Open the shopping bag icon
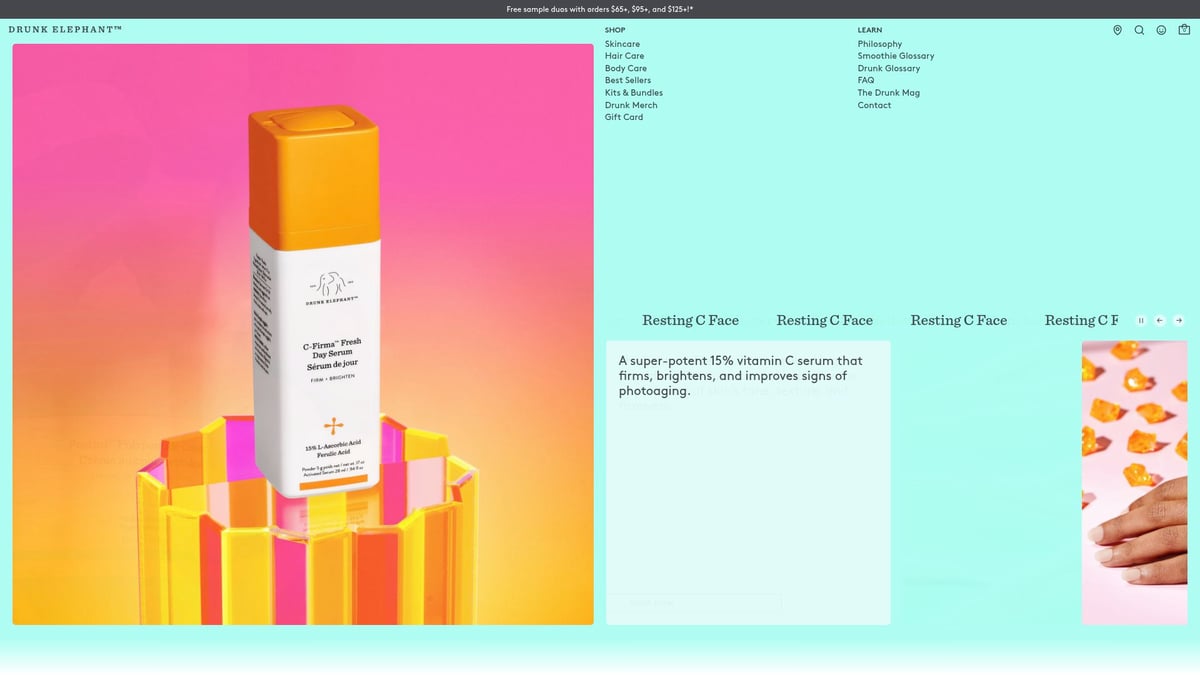The image size is (1200, 675). 1183,30
